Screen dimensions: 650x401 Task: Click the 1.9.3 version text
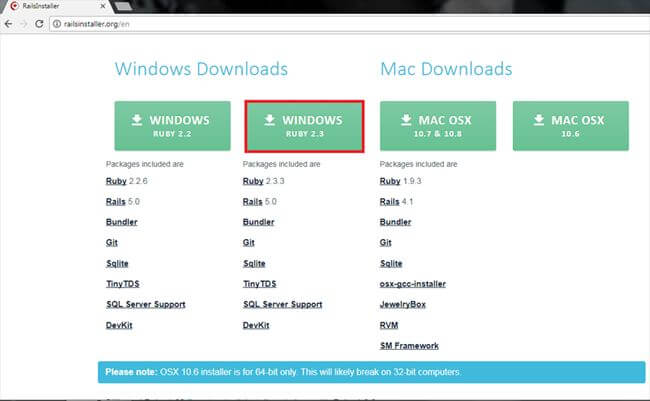(412, 181)
